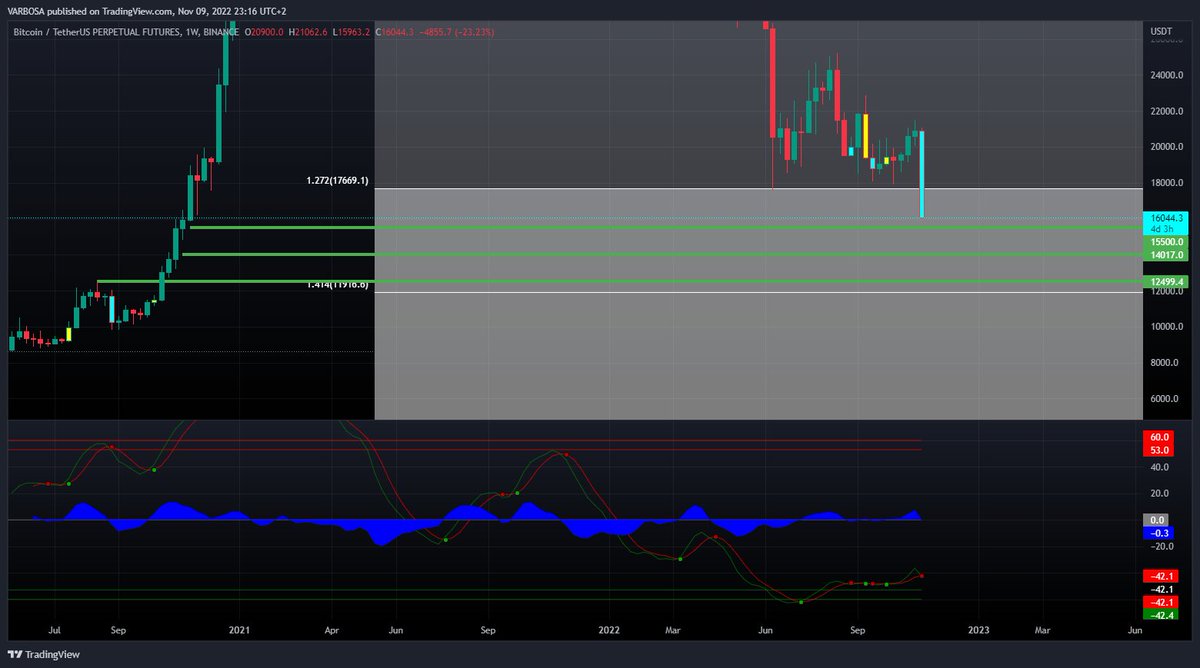1200x668 pixels.
Task: Click the 1.414(11916.6) Fibonacci label
Action: coord(338,285)
